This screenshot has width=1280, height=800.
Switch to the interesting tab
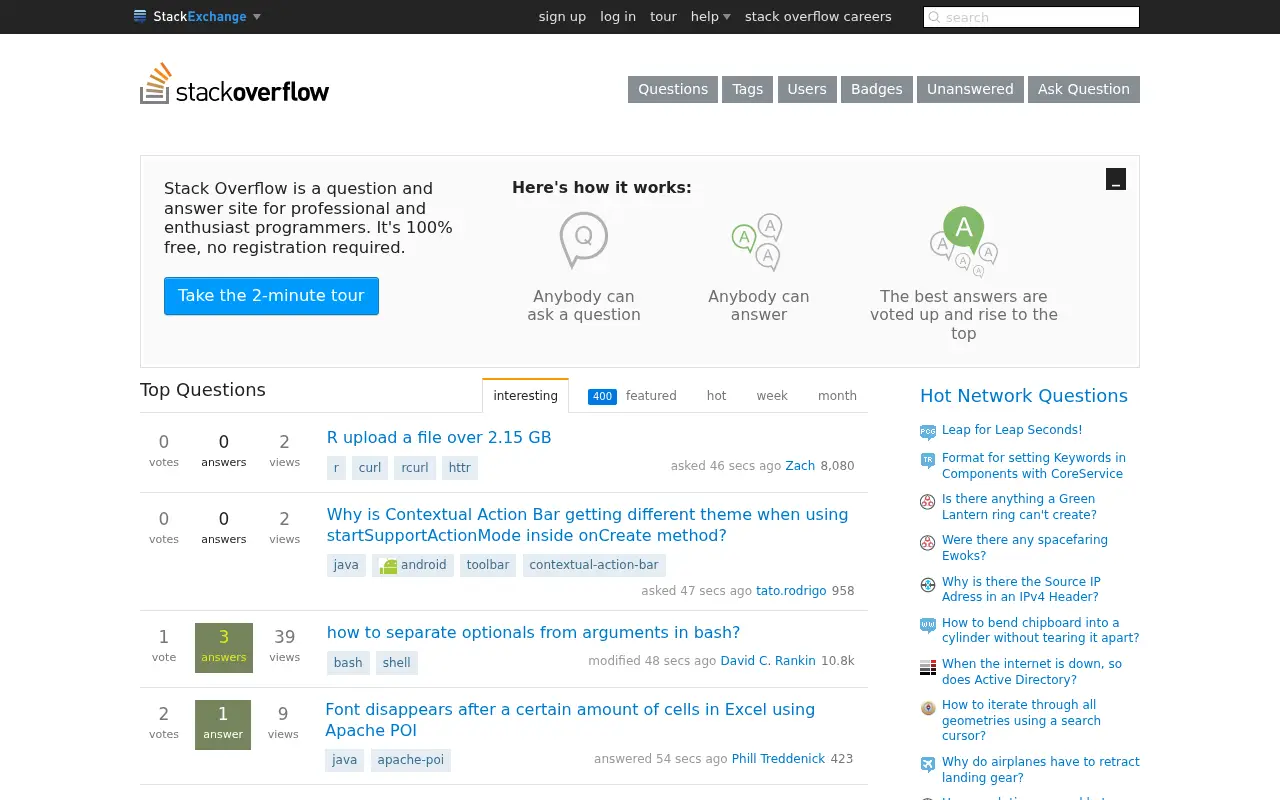(525, 395)
